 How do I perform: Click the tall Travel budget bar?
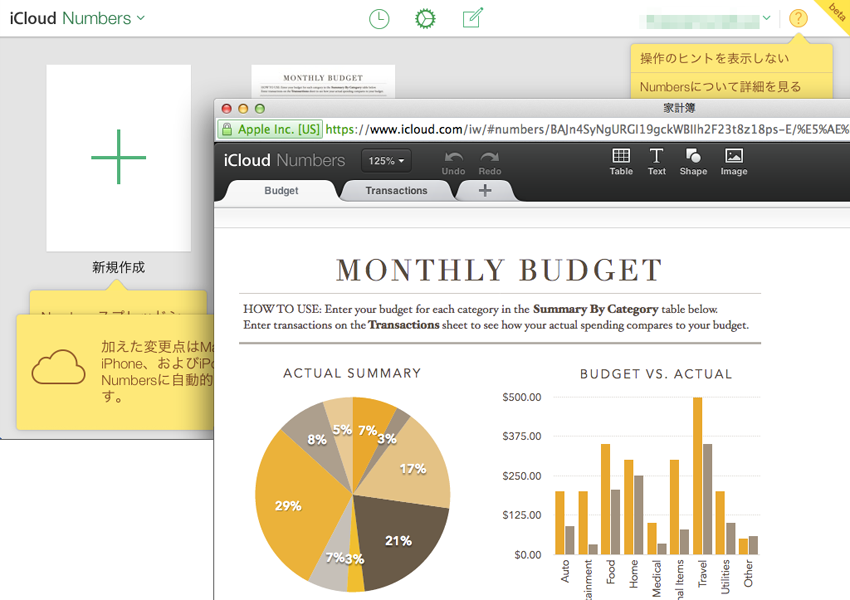click(x=698, y=476)
